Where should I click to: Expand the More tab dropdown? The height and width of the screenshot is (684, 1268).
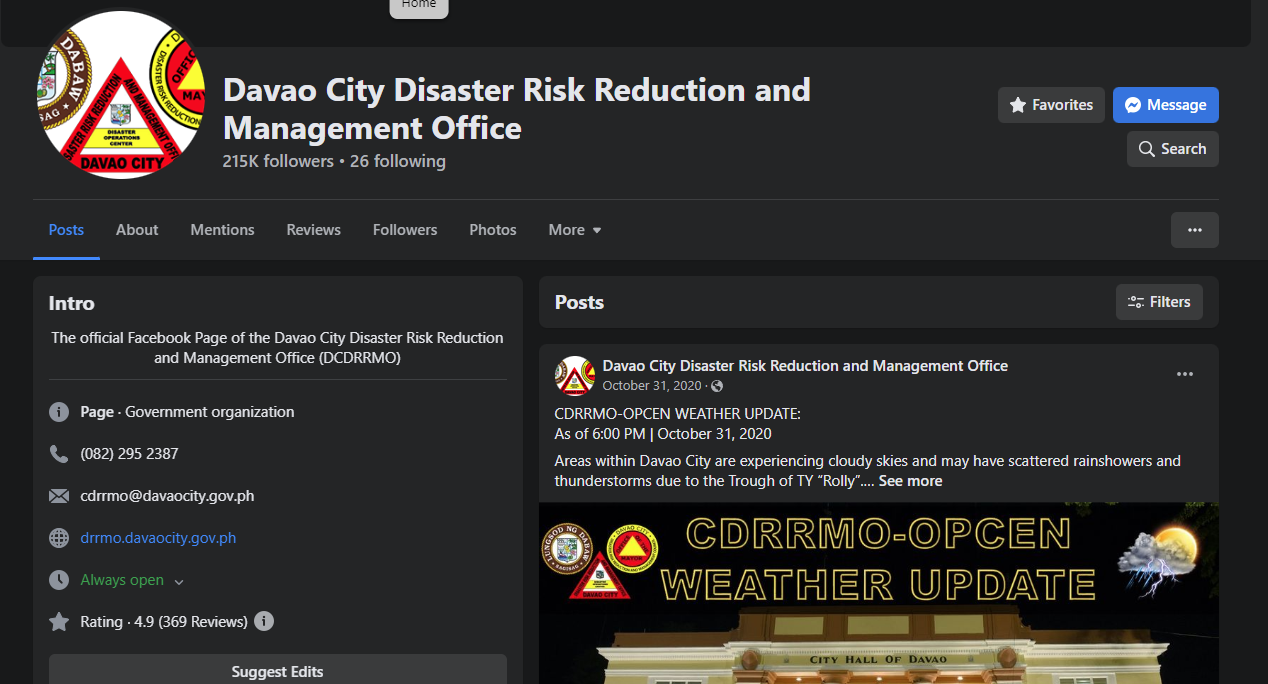pos(575,230)
